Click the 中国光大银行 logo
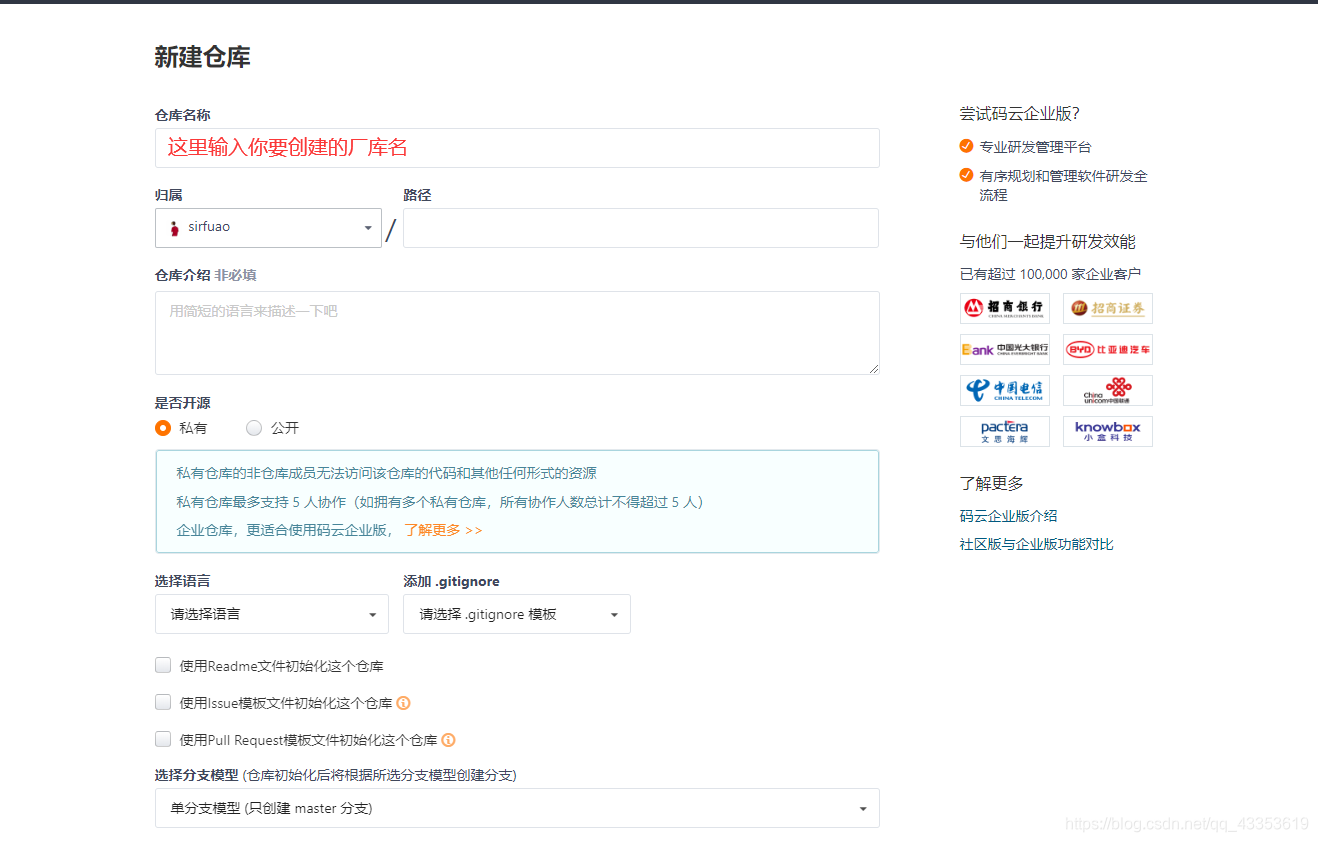The image size is (1318, 842). click(x=1004, y=349)
